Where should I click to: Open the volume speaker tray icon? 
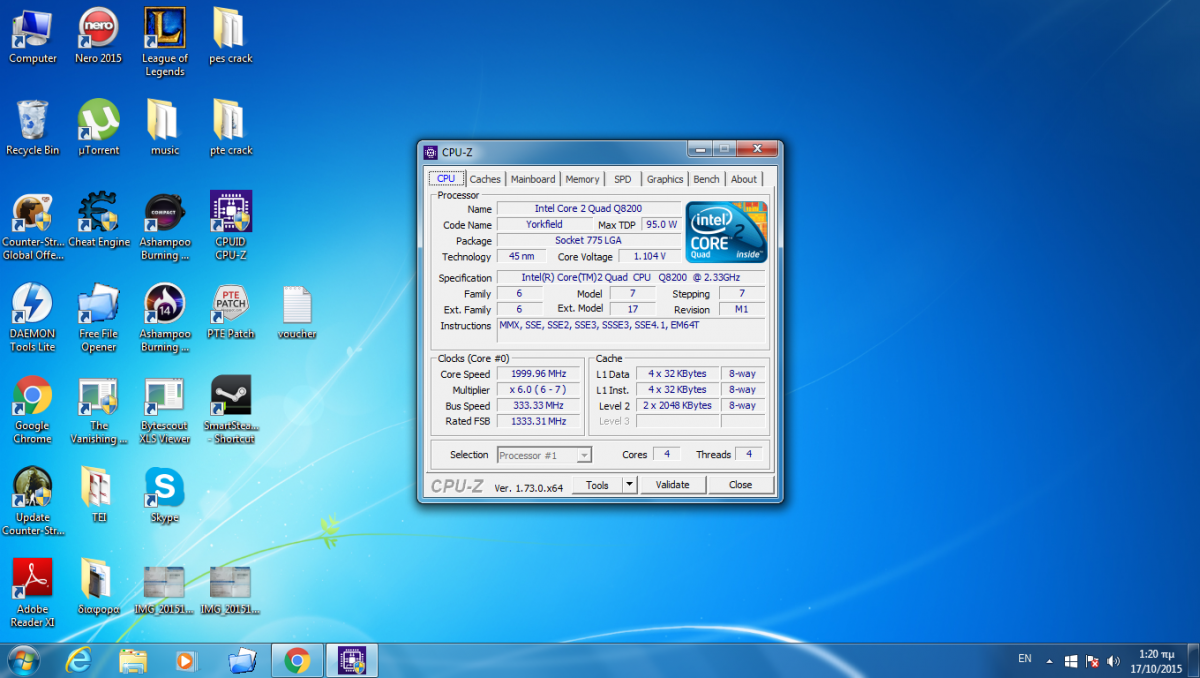point(1113,661)
